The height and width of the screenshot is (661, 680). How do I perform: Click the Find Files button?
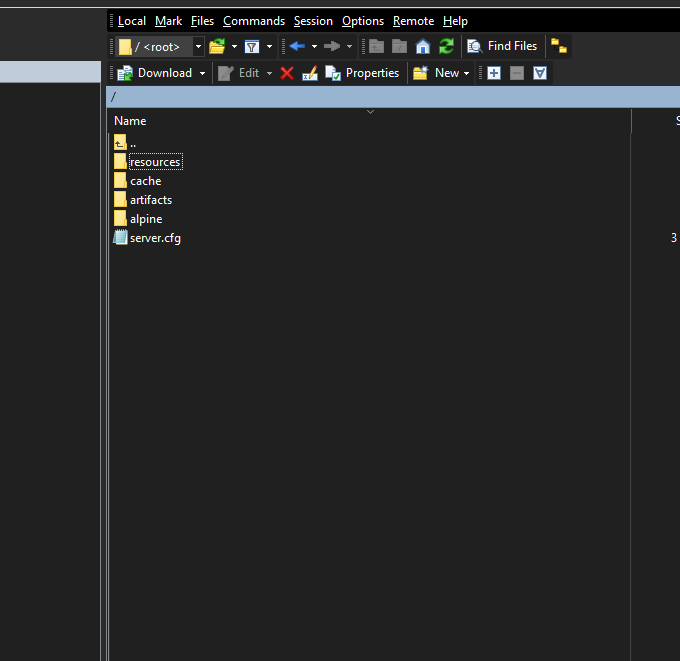(503, 46)
